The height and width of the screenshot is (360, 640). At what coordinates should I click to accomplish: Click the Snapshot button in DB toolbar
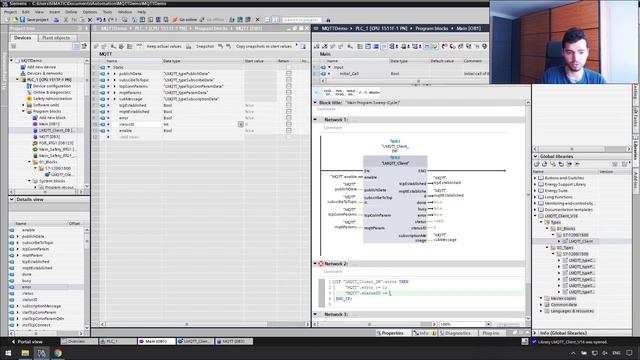(205, 47)
